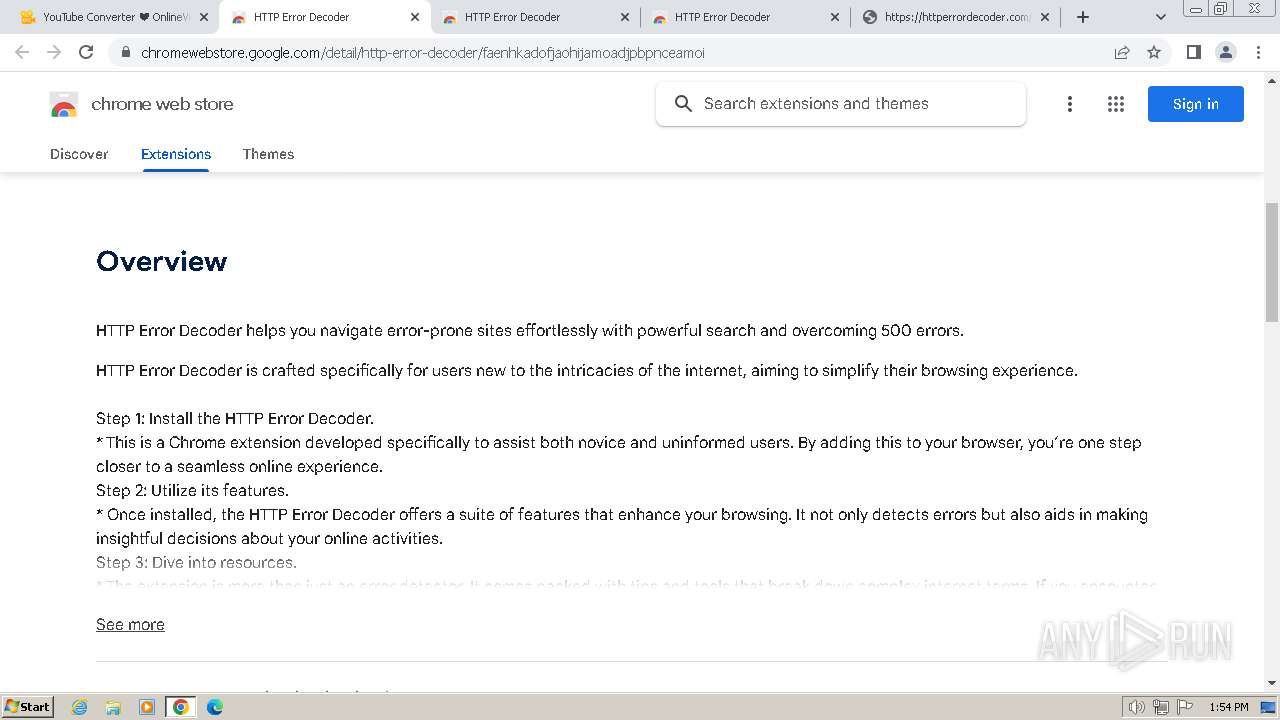The height and width of the screenshot is (720, 1280).
Task: Click 'Step 3: Dive into resources.' text
Action: 196,562
